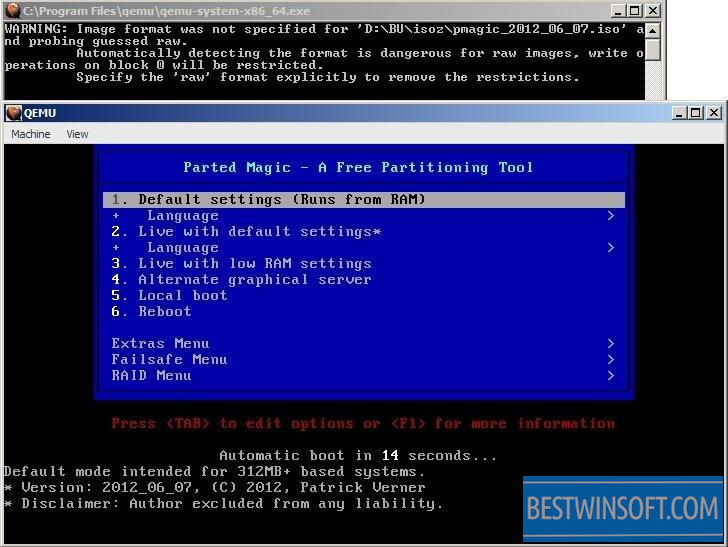Image resolution: width=728 pixels, height=547 pixels.
Task: Expand first Language submenu arrow
Action: point(611,216)
